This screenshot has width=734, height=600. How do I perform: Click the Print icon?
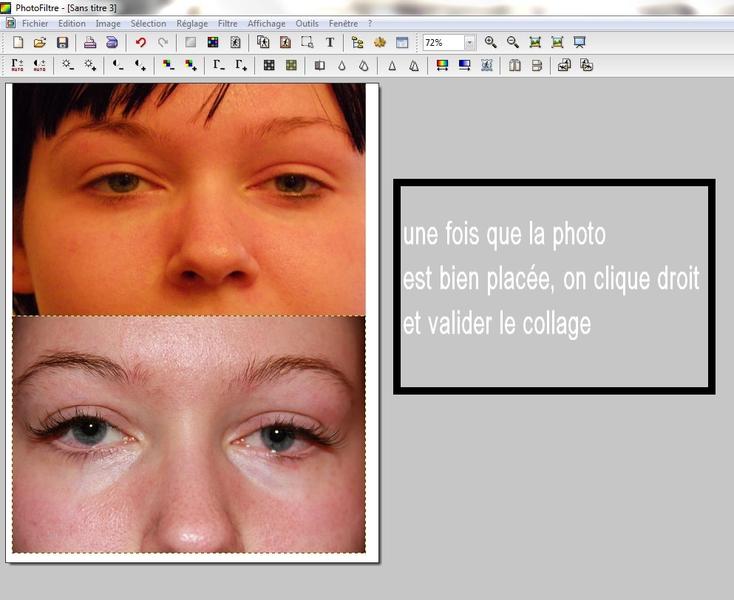pos(90,43)
